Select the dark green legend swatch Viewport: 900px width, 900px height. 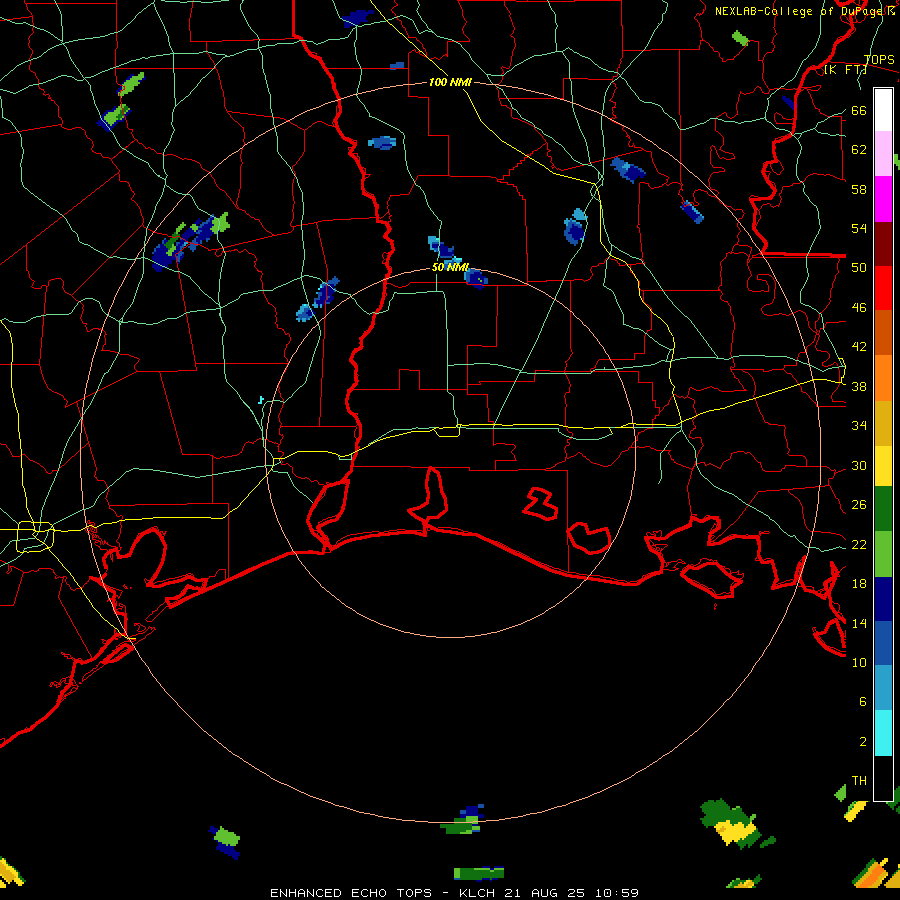pos(883,509)
